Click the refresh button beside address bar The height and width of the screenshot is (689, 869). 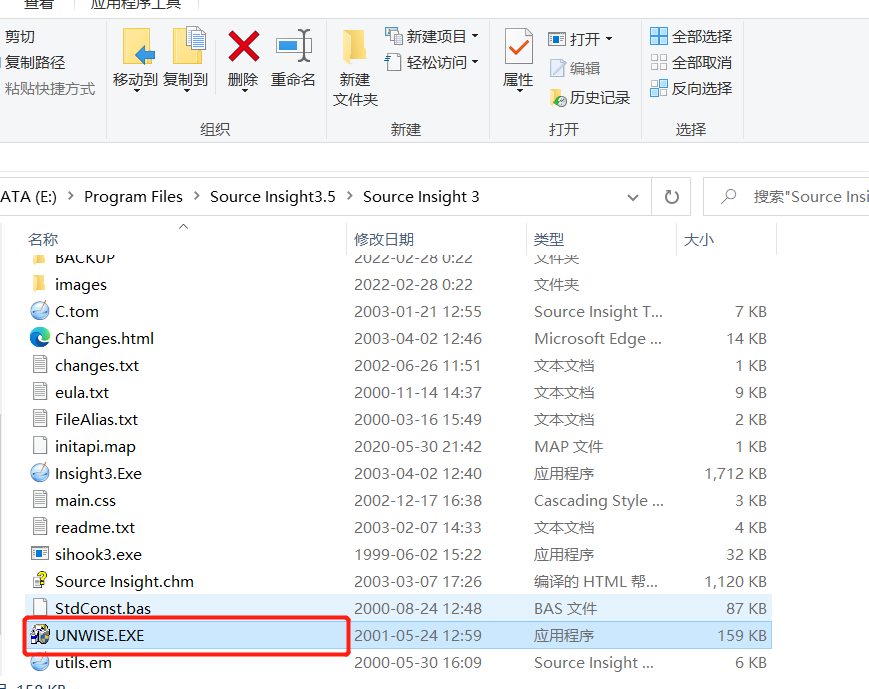click(670, 196)
